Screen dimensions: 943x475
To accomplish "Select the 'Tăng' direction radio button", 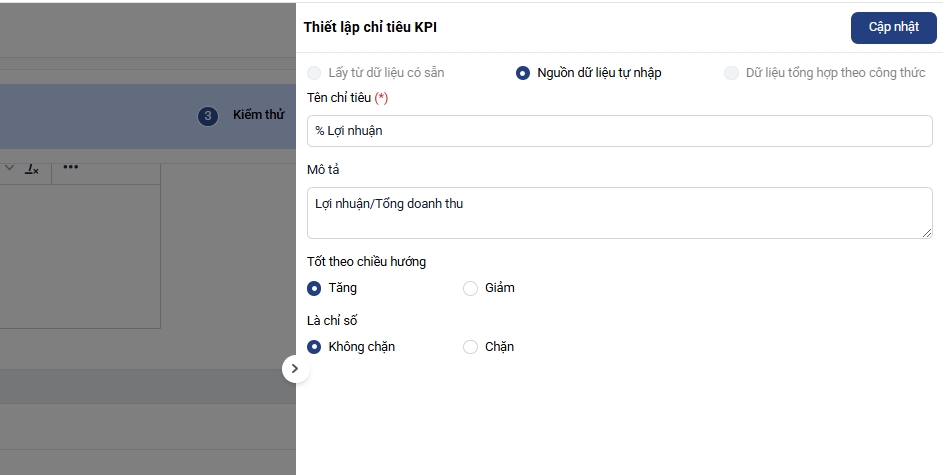I will (315, 288).
